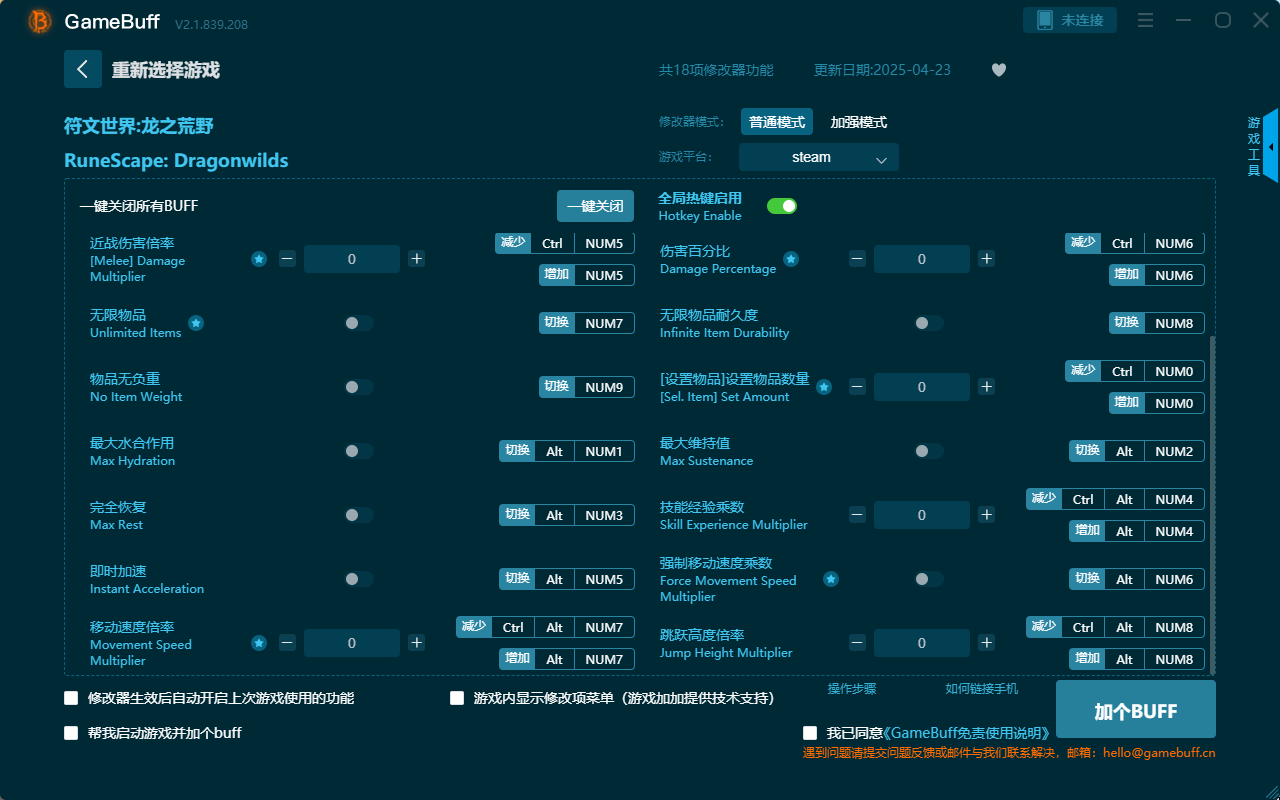
Task: Open the steam game platform dropdown
Action: click(x=818, y=157)
